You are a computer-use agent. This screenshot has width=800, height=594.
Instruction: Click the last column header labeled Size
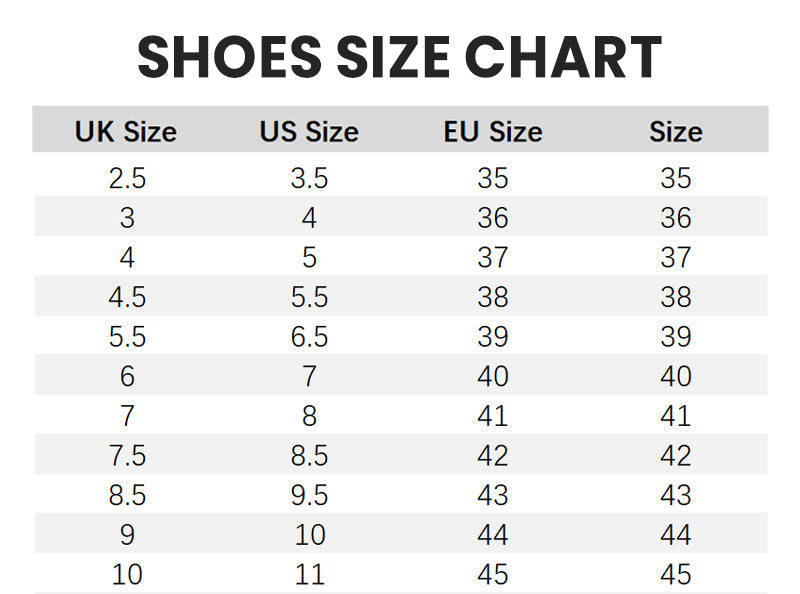click(x=676, y=132)
